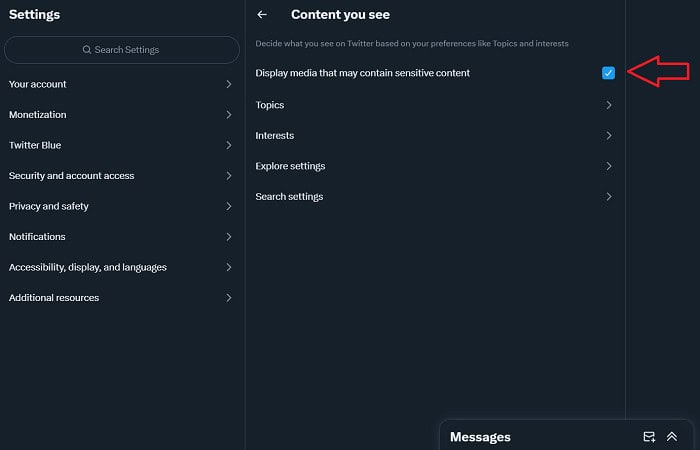The width and height of the screenshot is (700, 450).
Task: Open Search settings chevron
Action: tap(609, 196)
